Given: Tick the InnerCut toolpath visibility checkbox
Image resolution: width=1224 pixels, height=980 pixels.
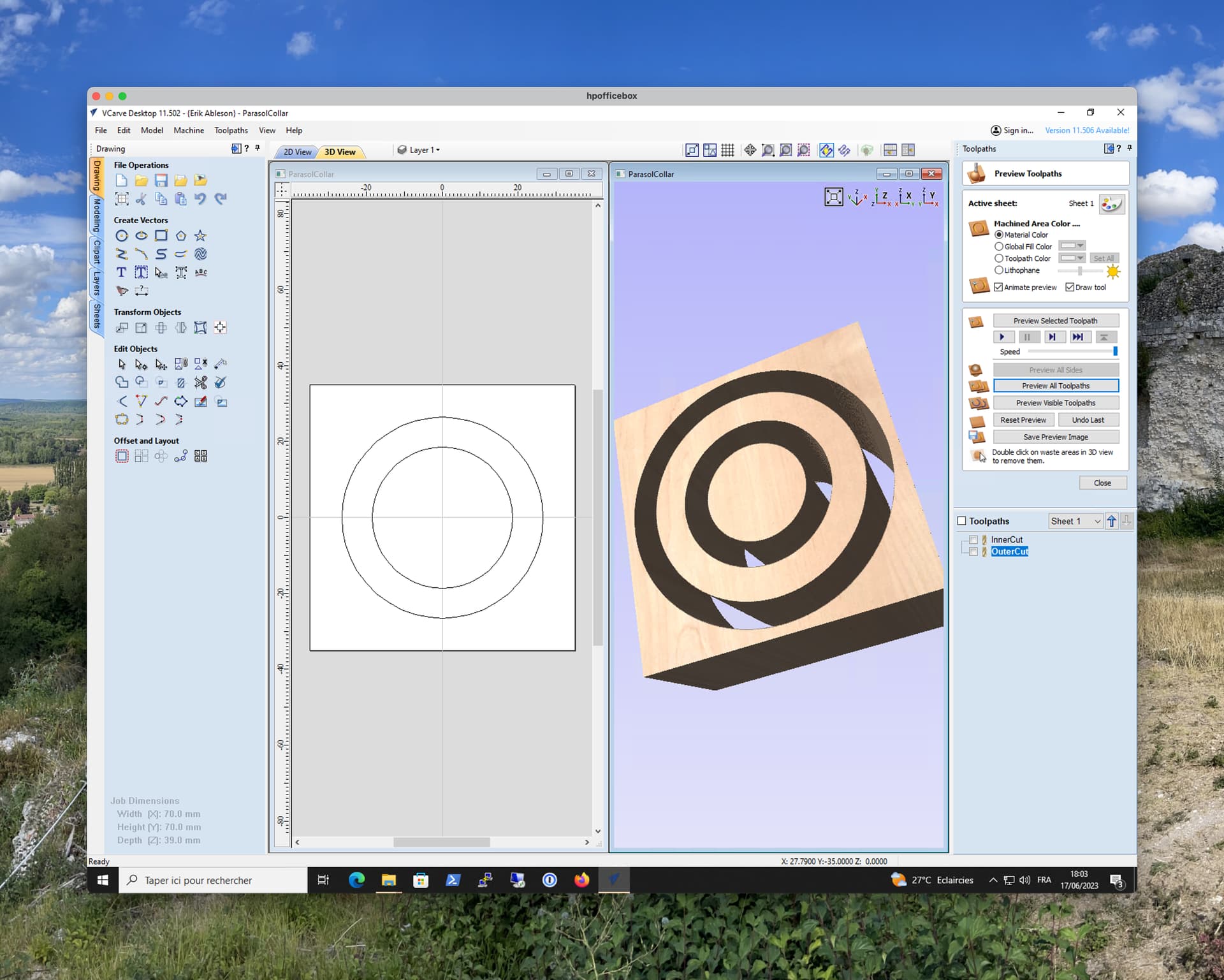Looking at the screenshot, I should click(x=973, y=540).
